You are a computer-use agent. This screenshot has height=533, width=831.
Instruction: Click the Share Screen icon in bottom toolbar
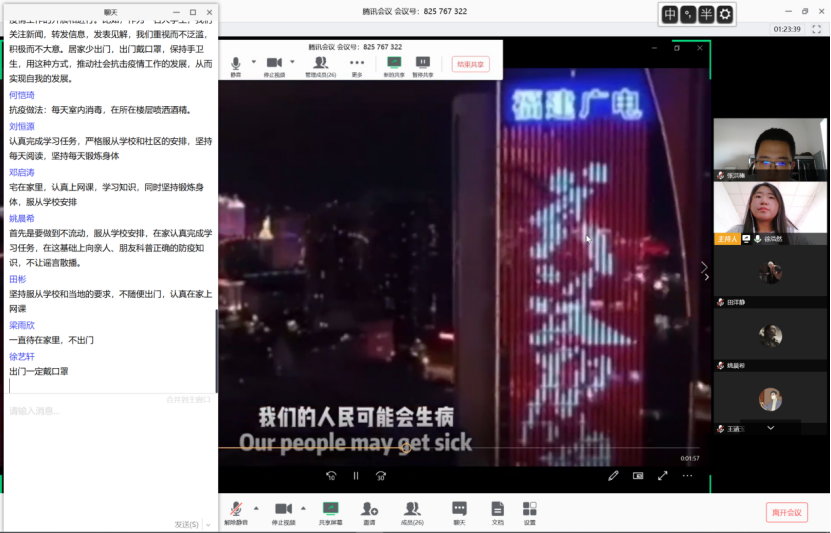tap(330, 512)
